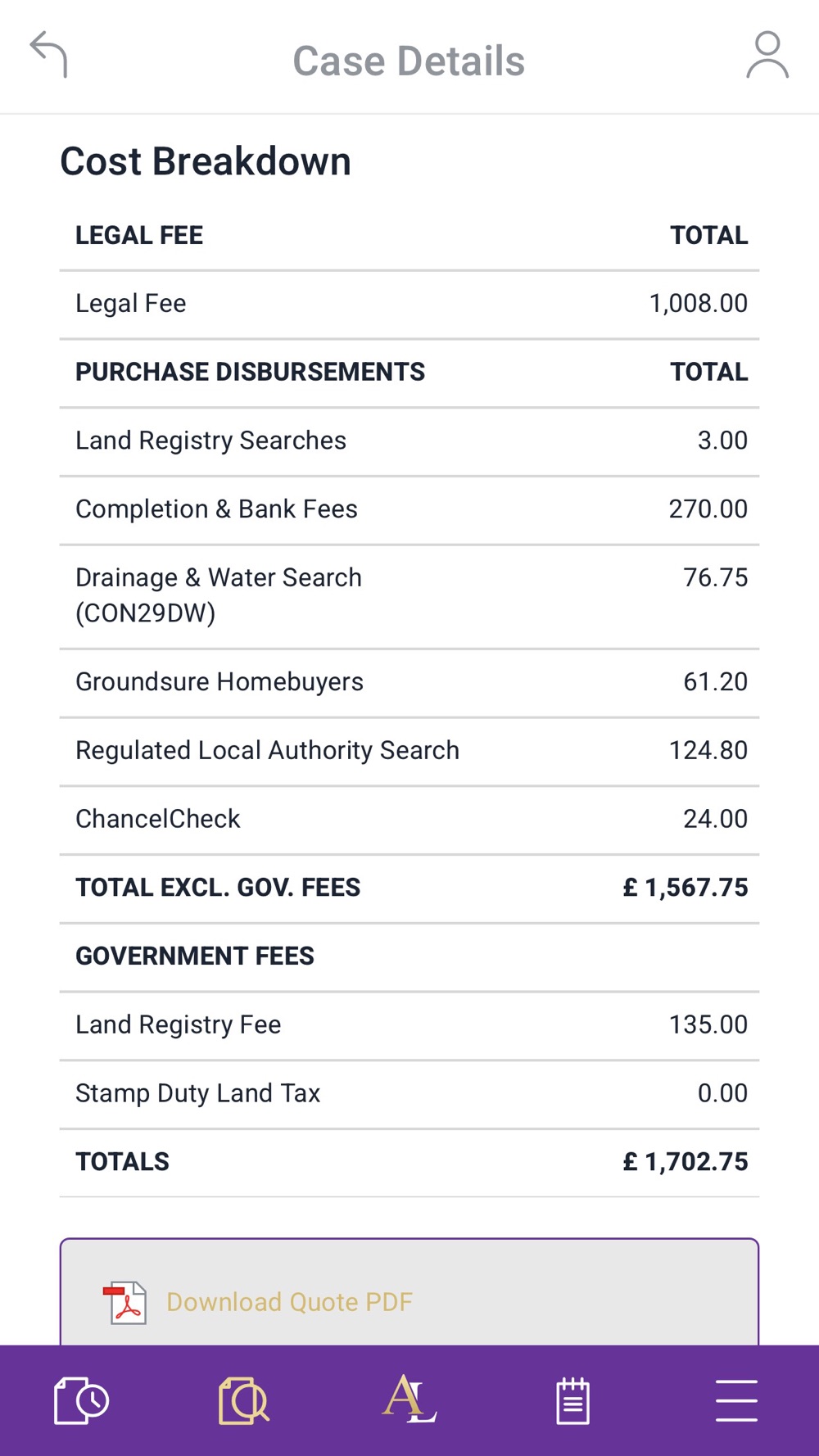Tap the Case Details page title
The image size is (819, 1456).
pyautogui.click(x=409, y=61)
